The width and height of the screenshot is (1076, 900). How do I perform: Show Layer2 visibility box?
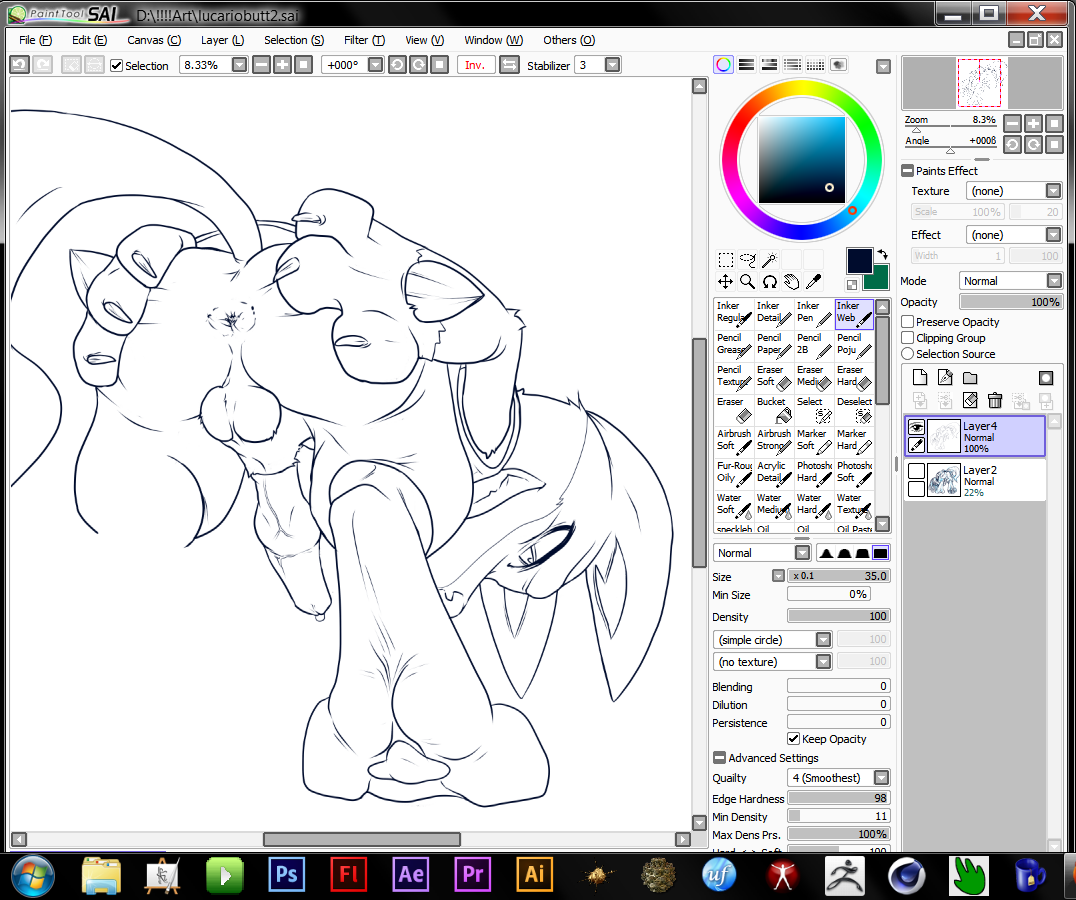point(916,471)
